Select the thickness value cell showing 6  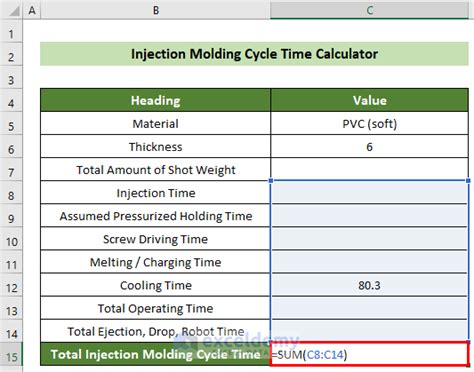click(369, 147)
